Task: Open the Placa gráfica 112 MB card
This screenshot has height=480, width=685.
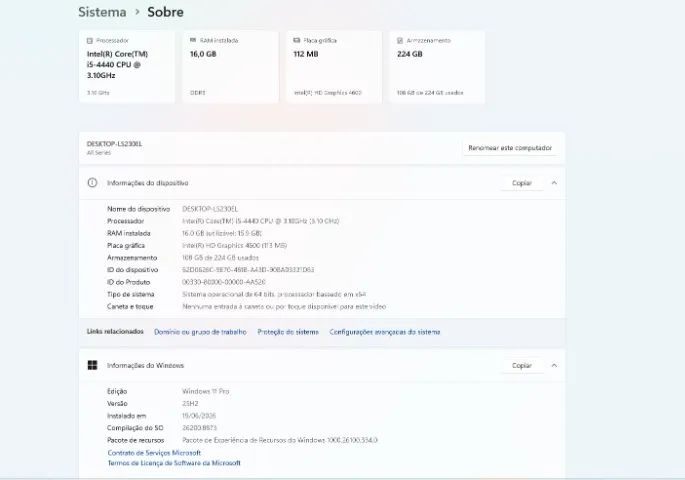Action: [x=334, y=67]
